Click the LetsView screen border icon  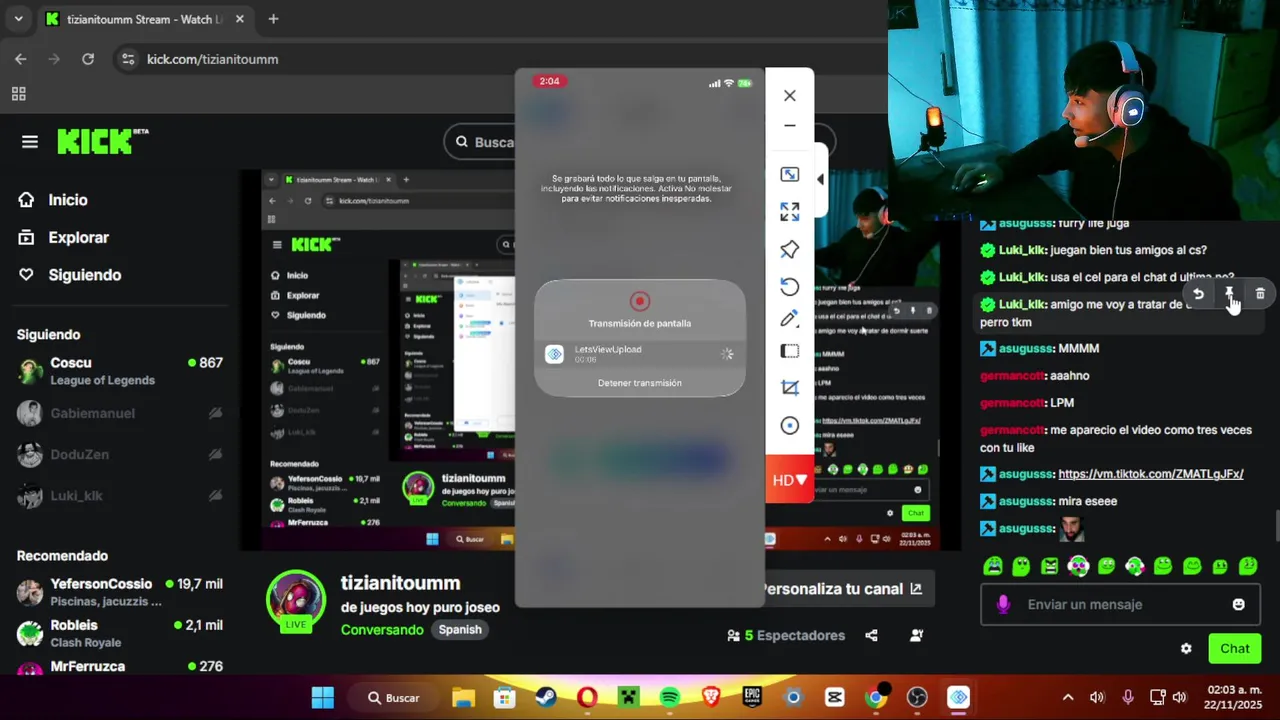click(x=790, y=352)
